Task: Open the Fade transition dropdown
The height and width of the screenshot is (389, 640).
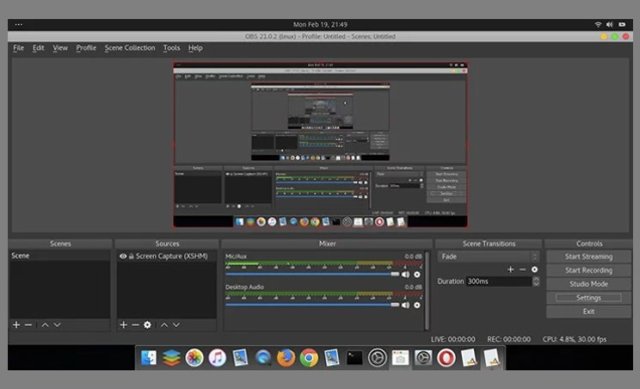Action: click(489, 257)
